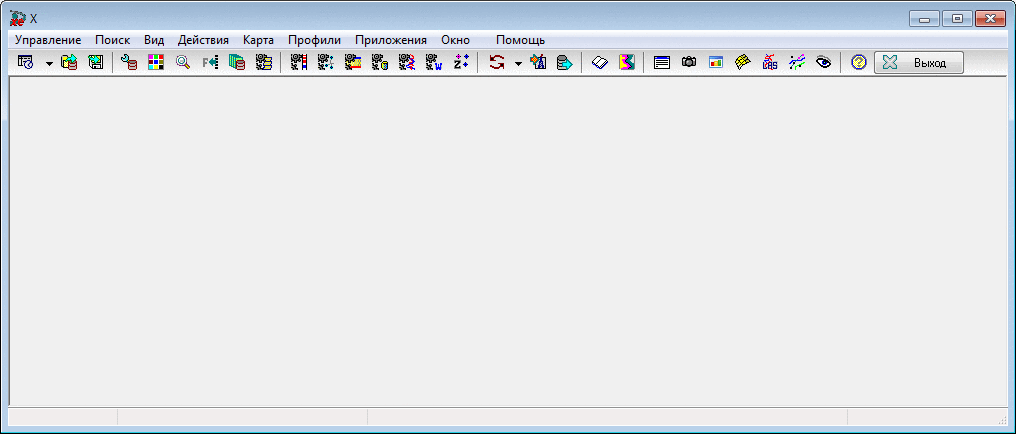Click the gears with red-striped column icon

point(299,63)
